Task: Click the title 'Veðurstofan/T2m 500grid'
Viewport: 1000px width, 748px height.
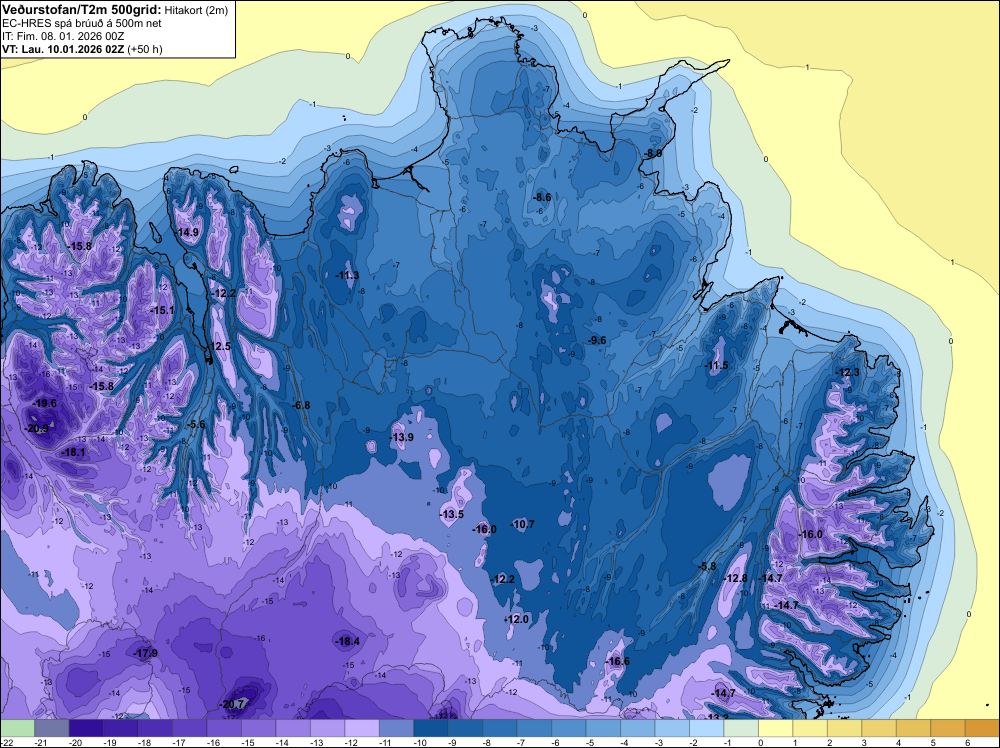Action: point(81,10)
